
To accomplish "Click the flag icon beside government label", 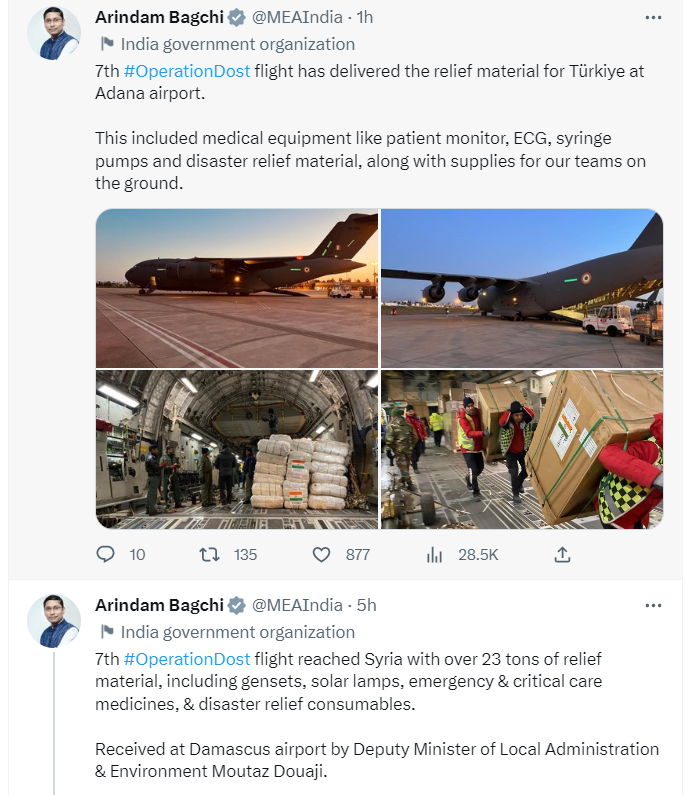I will pos(107,44).
